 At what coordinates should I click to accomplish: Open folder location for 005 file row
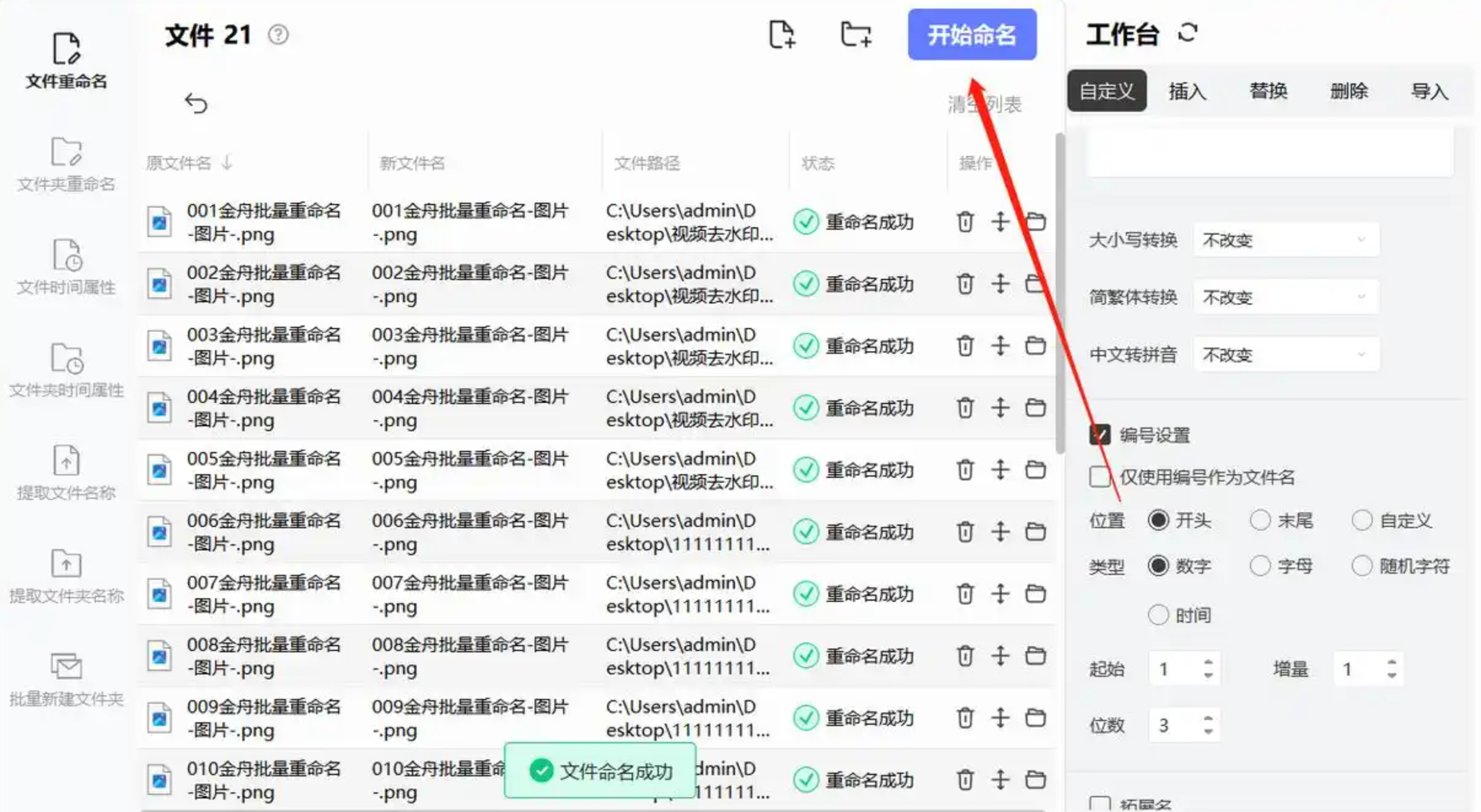tap(1035, 470)
